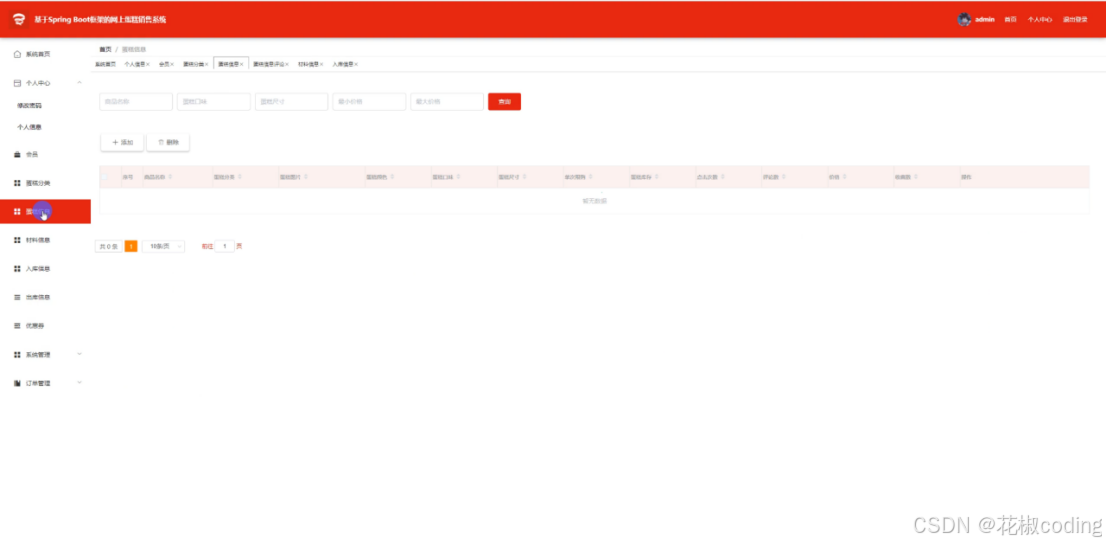This screenshot has width=1106, height=545.
Task: Open 修改密码 in the sidebar
Action: pyautogui.click(x=30, y=106)
